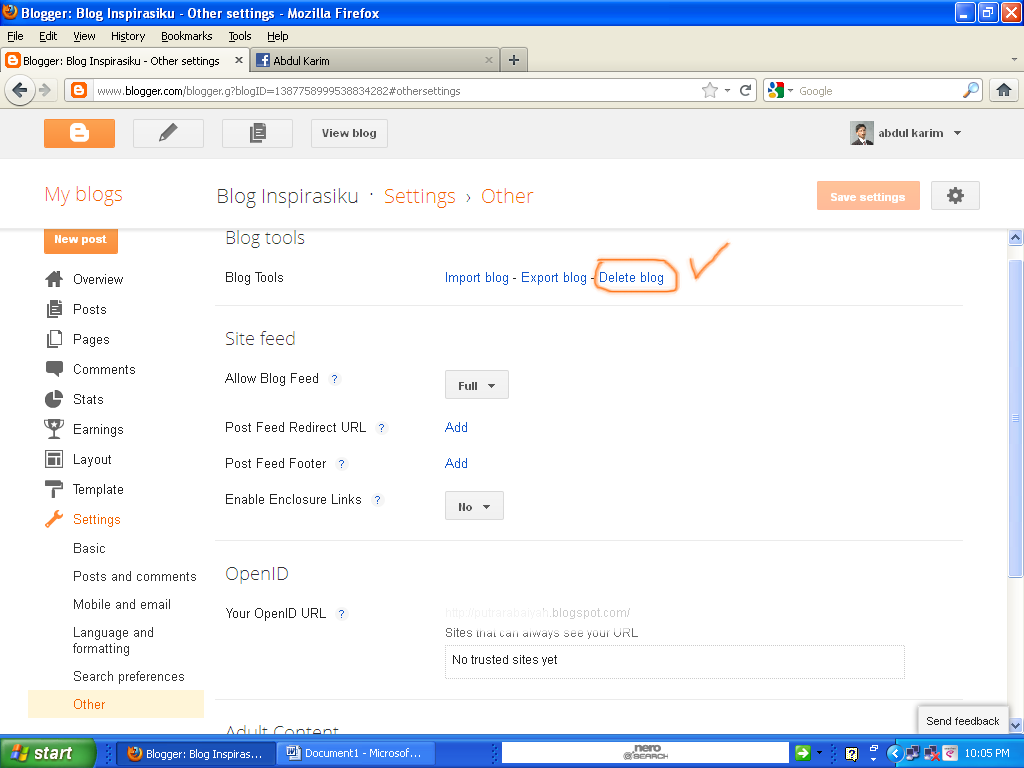Screen dimensions: 1024x768
Task: Click the browser forward arrow button
Action: pos(45,90)
